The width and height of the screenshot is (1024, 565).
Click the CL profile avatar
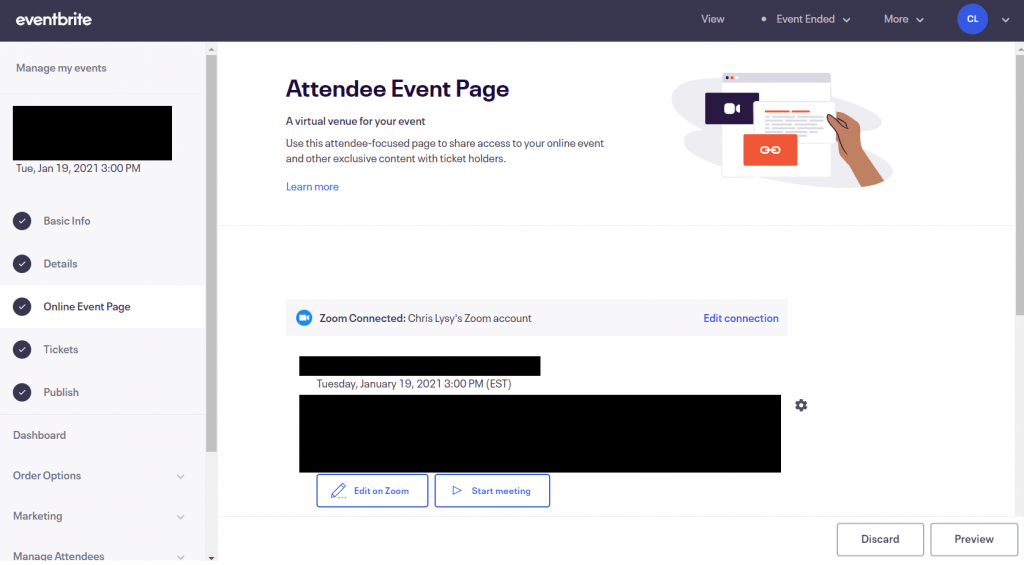click(972, 19)
